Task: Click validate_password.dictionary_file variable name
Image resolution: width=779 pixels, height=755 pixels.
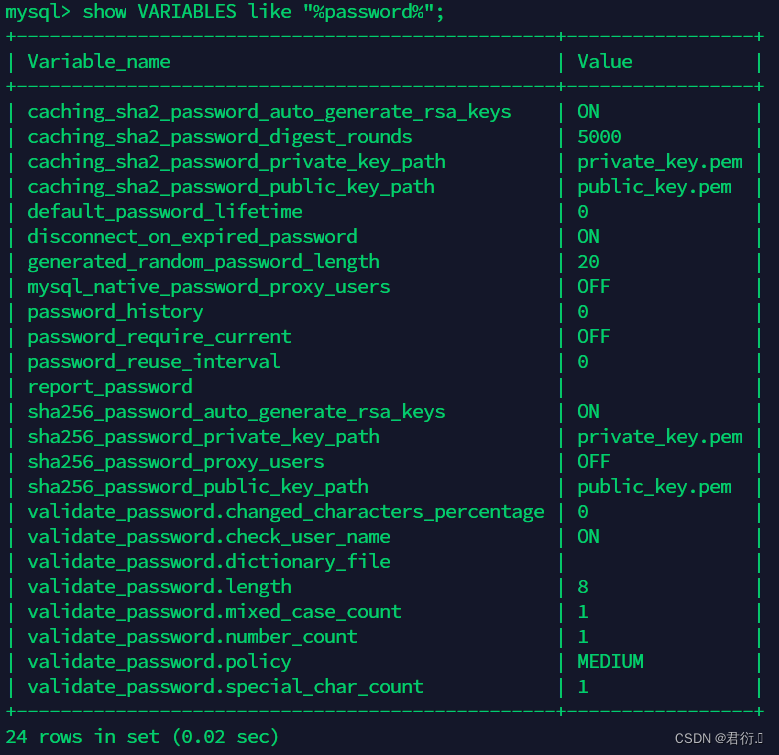Action: pos(208,562)
